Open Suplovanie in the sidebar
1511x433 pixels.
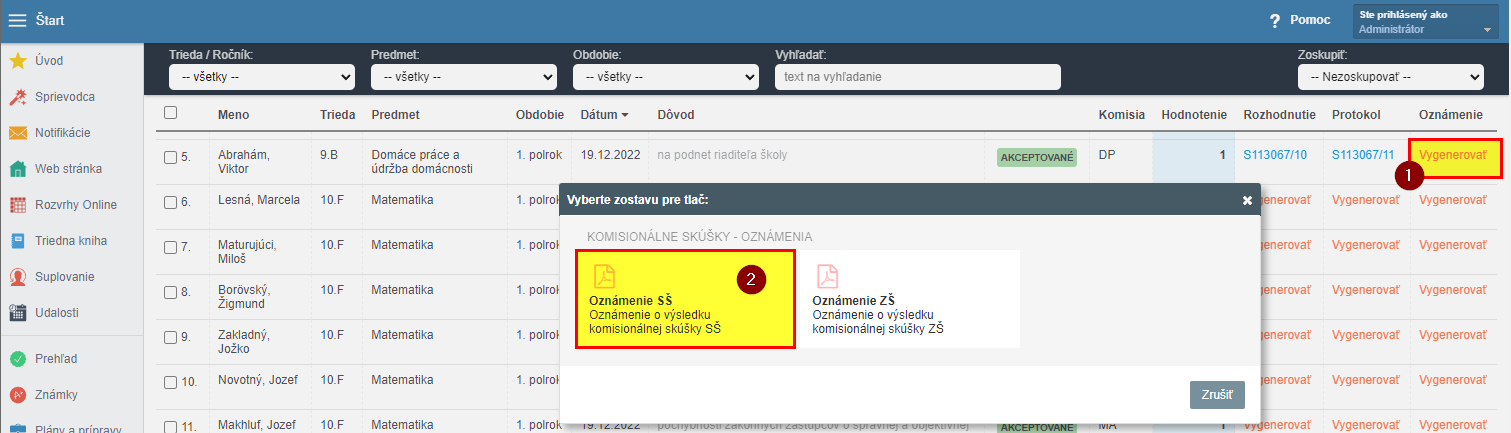(64, 277)
